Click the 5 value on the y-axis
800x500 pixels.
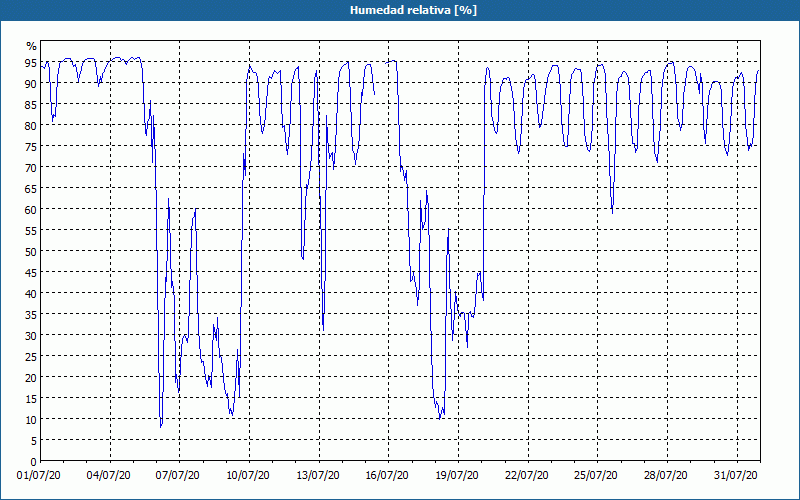pyautogui.click(x=34, y=441)
